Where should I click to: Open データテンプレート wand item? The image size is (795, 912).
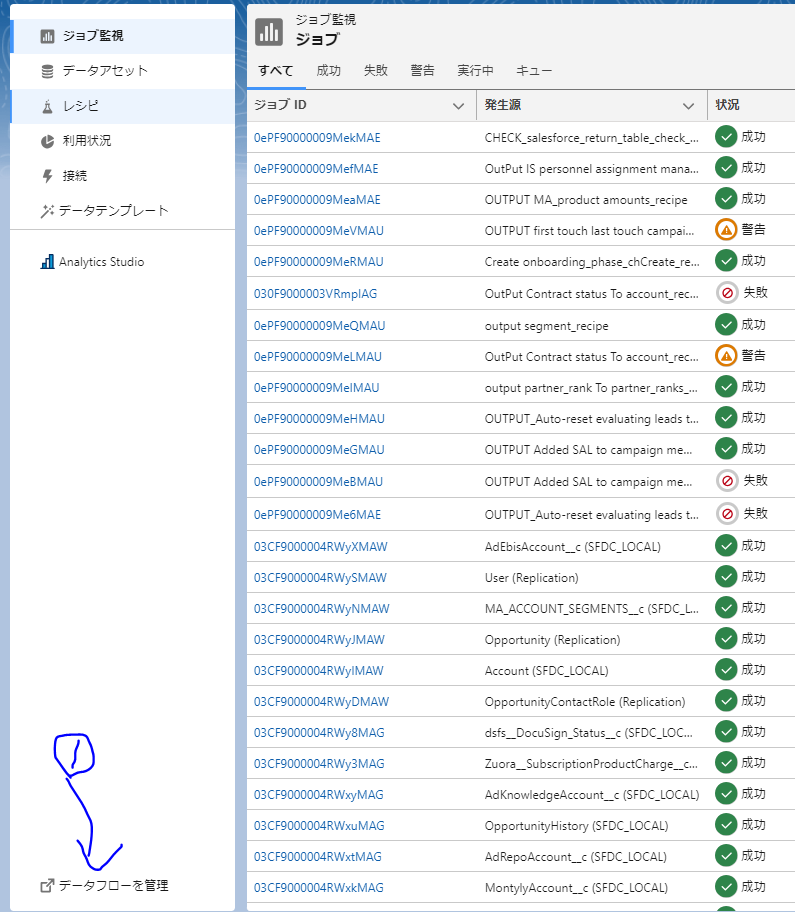click(x=122, y=211)
